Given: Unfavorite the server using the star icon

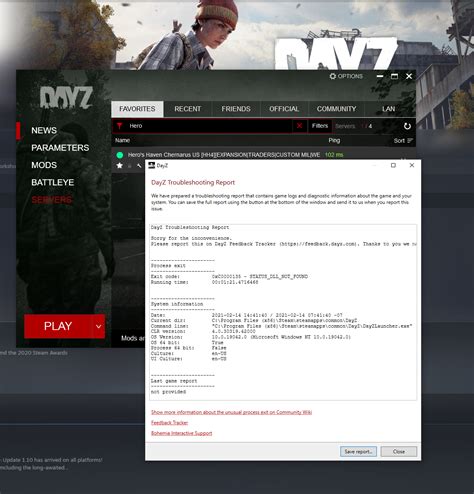Looking at the screenshot, I should [x=119, y=165].
